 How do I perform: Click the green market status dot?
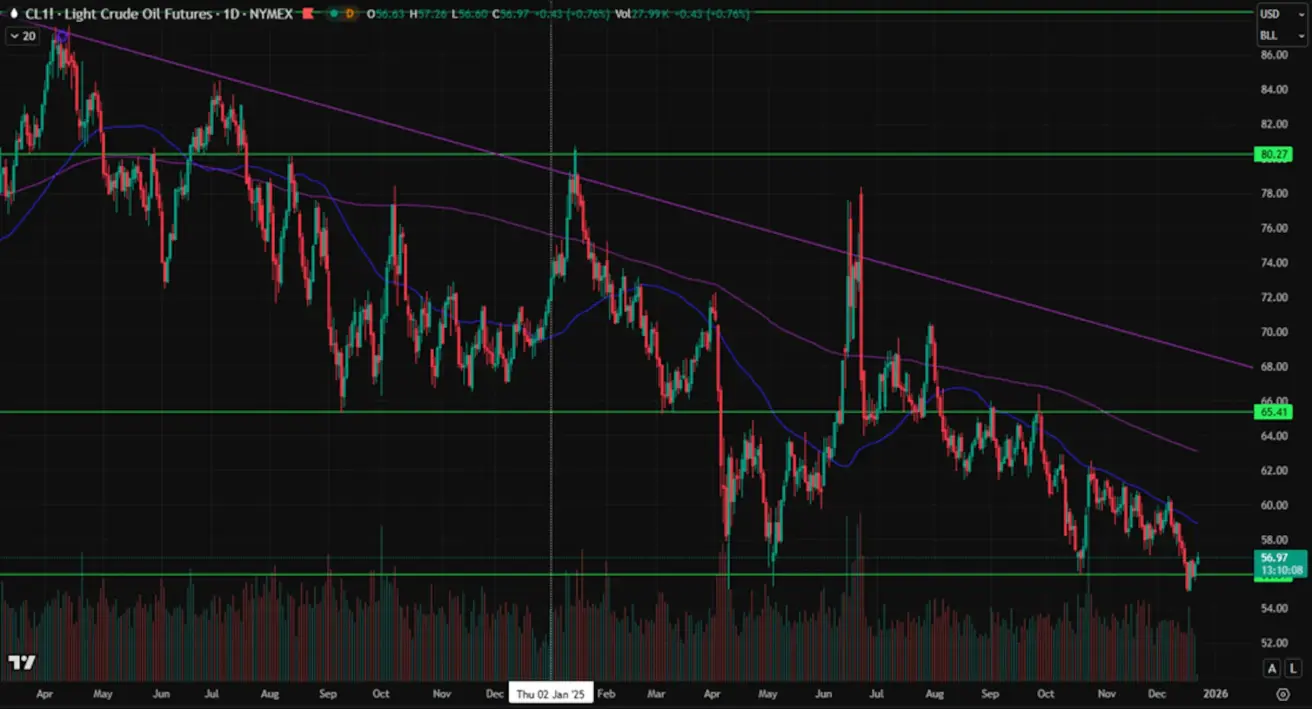(330, 14)
